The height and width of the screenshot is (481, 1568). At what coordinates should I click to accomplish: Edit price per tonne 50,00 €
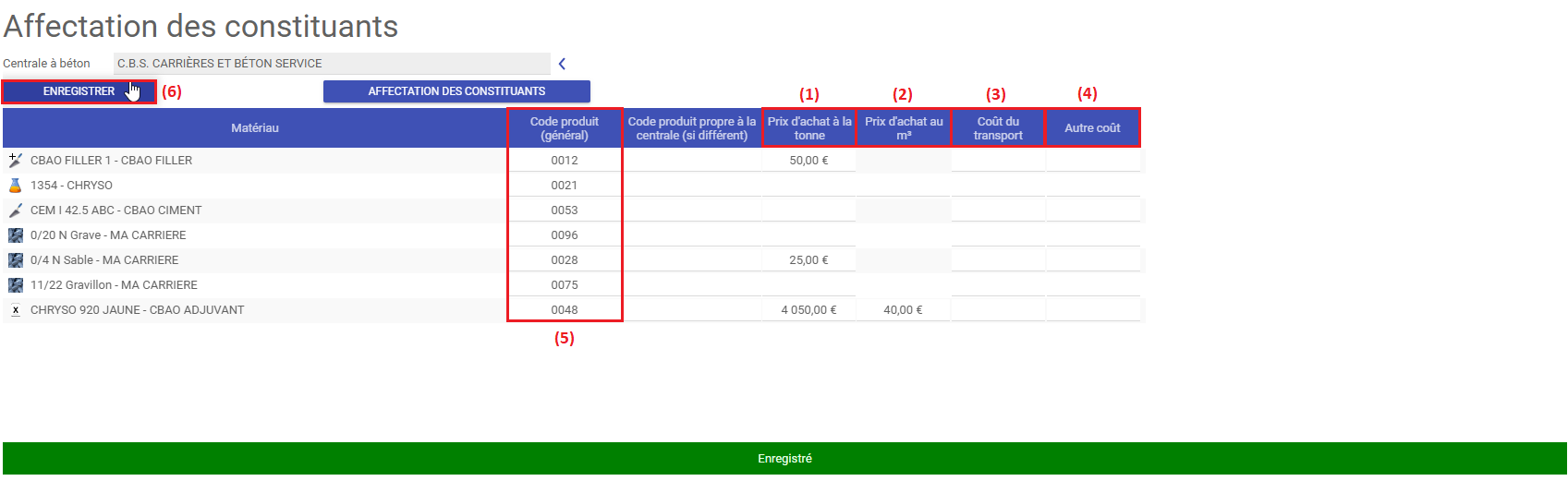(x=809, y=160)
